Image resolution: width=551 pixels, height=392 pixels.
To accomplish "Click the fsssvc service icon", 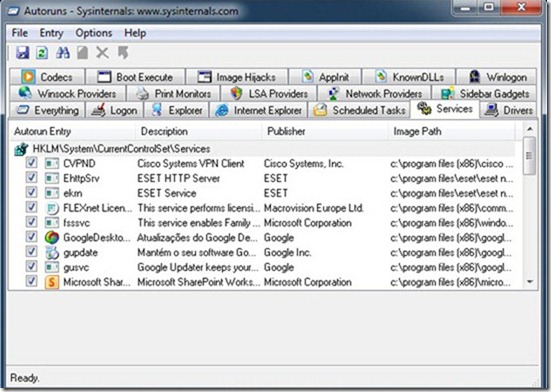I will [x=52, y=223].
